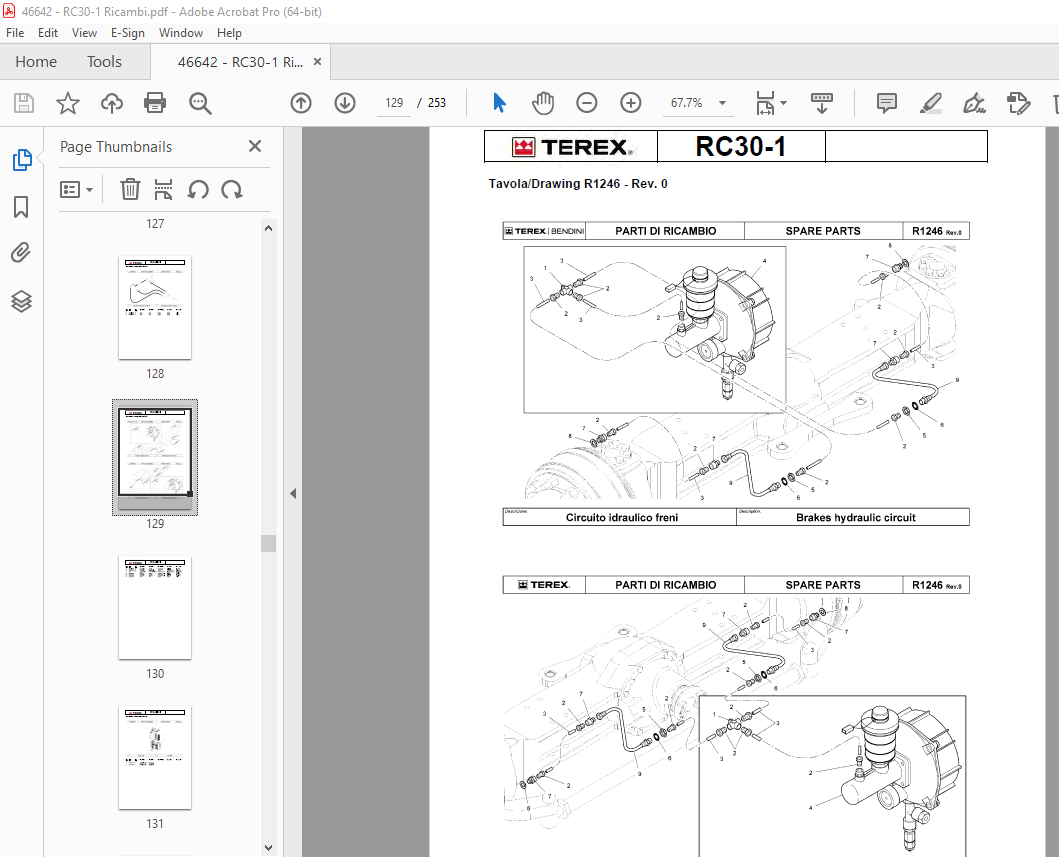
Task: Click the 67.7% zoom value field
Action: [x=686, y=103]
